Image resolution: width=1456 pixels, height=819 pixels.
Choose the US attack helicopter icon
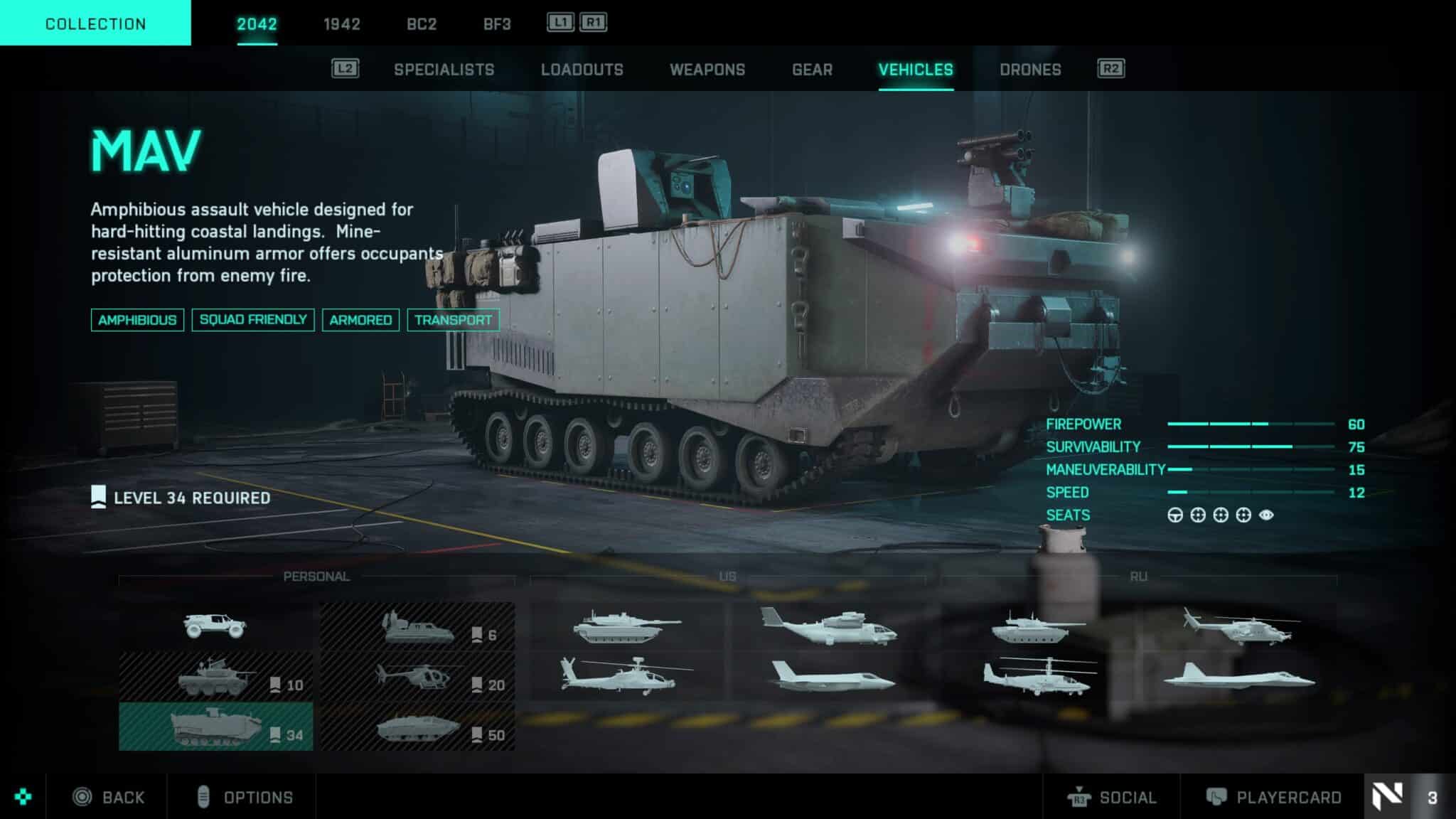tap(627, 676)
